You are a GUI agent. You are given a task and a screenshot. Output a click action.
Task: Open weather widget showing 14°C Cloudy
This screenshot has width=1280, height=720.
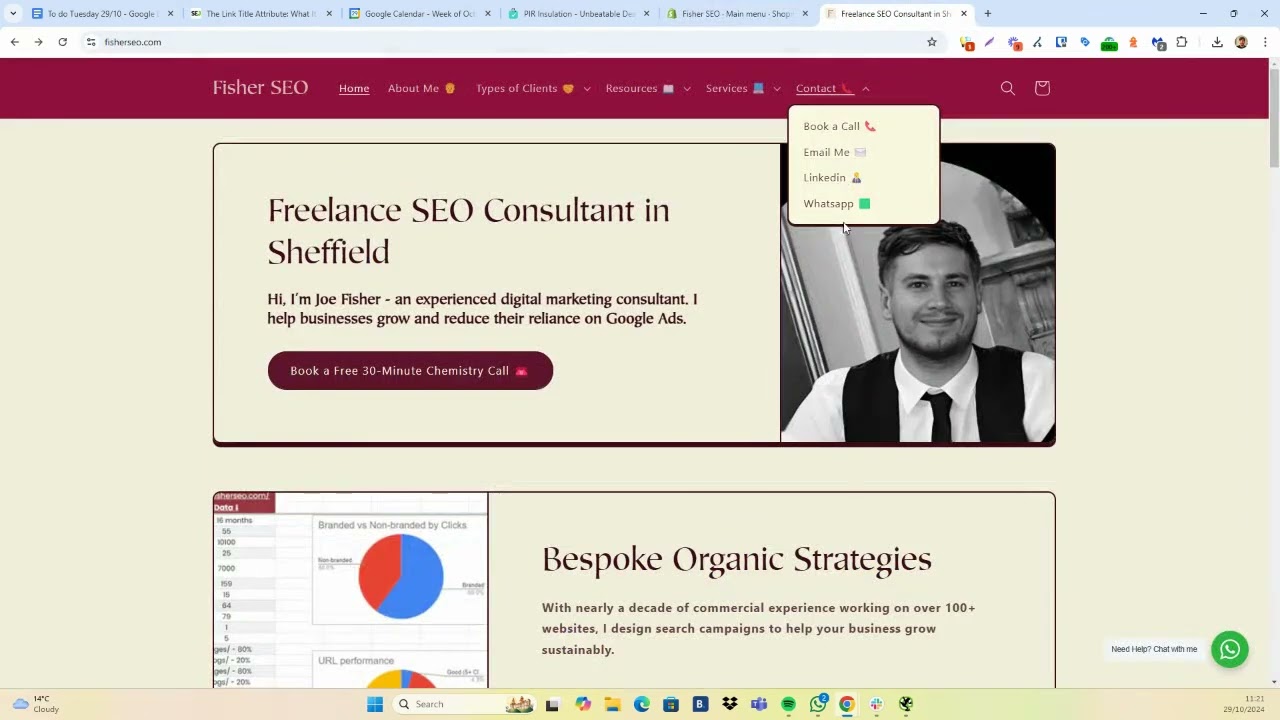tap(36, 704)
